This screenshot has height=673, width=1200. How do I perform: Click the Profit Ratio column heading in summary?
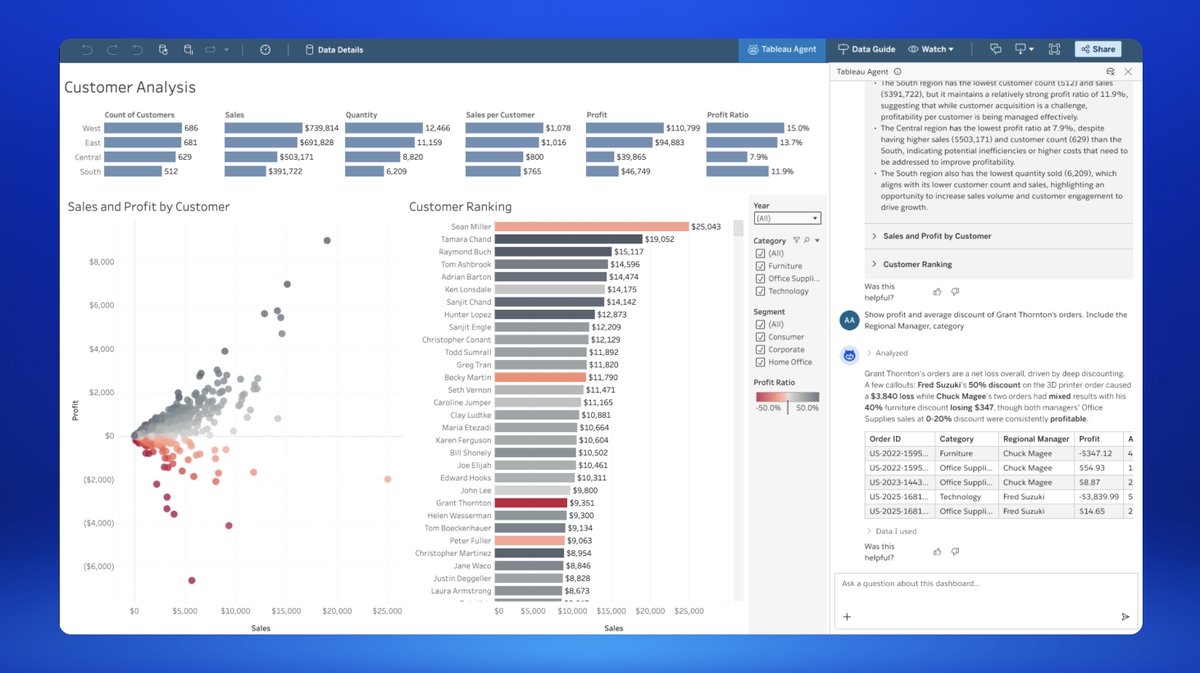point(727,115)
